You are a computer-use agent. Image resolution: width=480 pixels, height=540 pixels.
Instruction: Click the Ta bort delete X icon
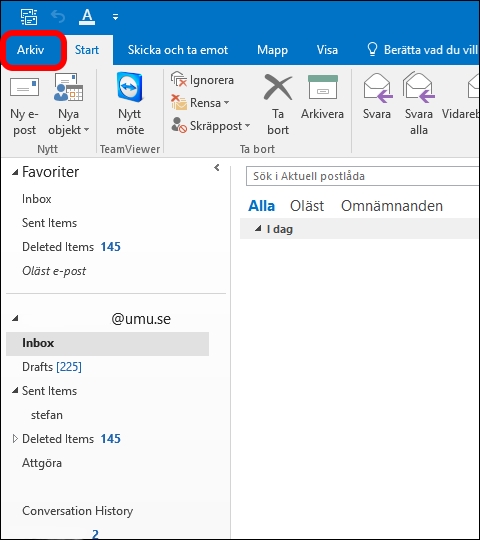click(x=278, y=87)
